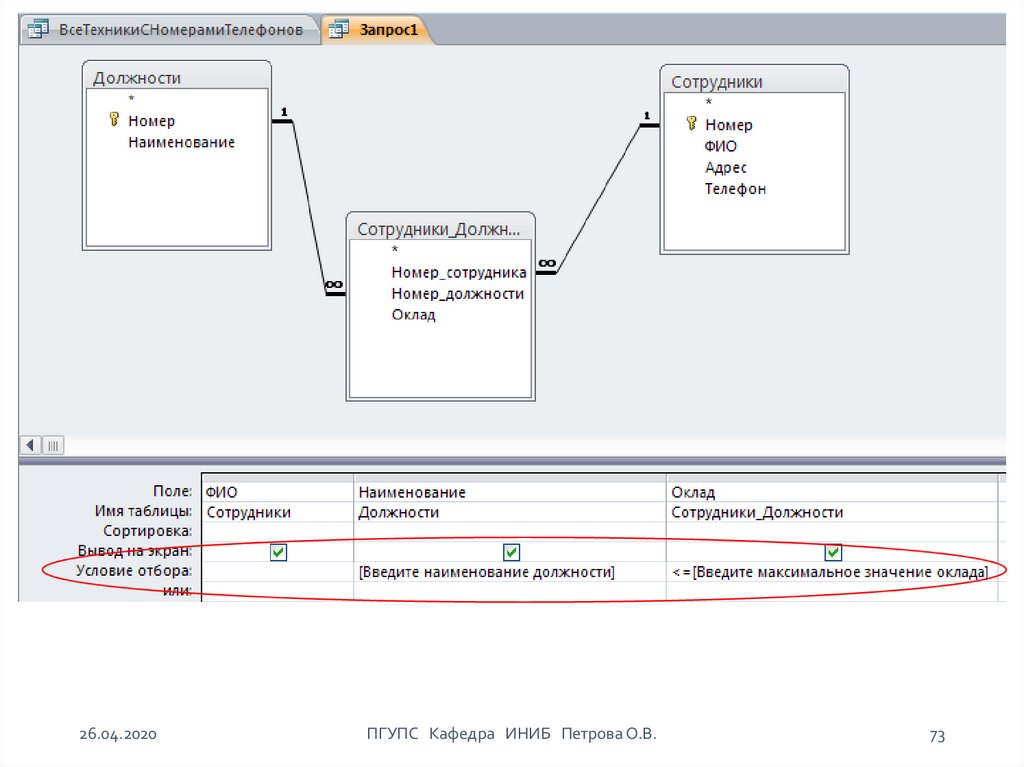Image resolution: width=1024 pixels, height=767 pixels.
Task: Toggle Оклад column display checkbox
Action: (x=833, y=552)
